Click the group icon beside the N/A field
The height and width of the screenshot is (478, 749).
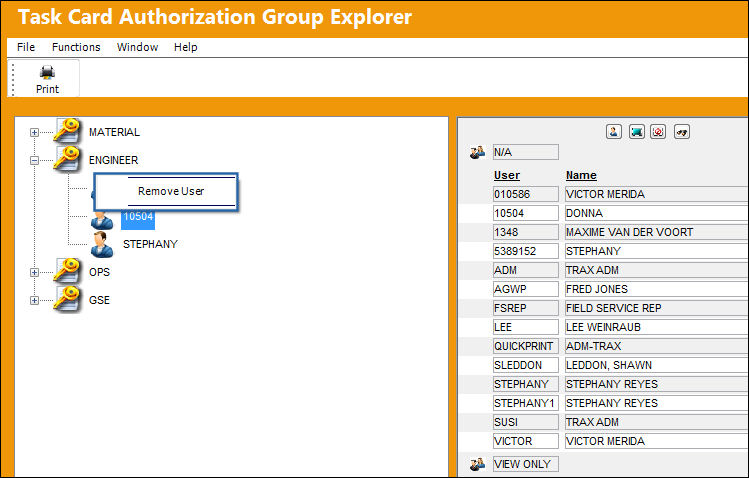coord(477,152)
